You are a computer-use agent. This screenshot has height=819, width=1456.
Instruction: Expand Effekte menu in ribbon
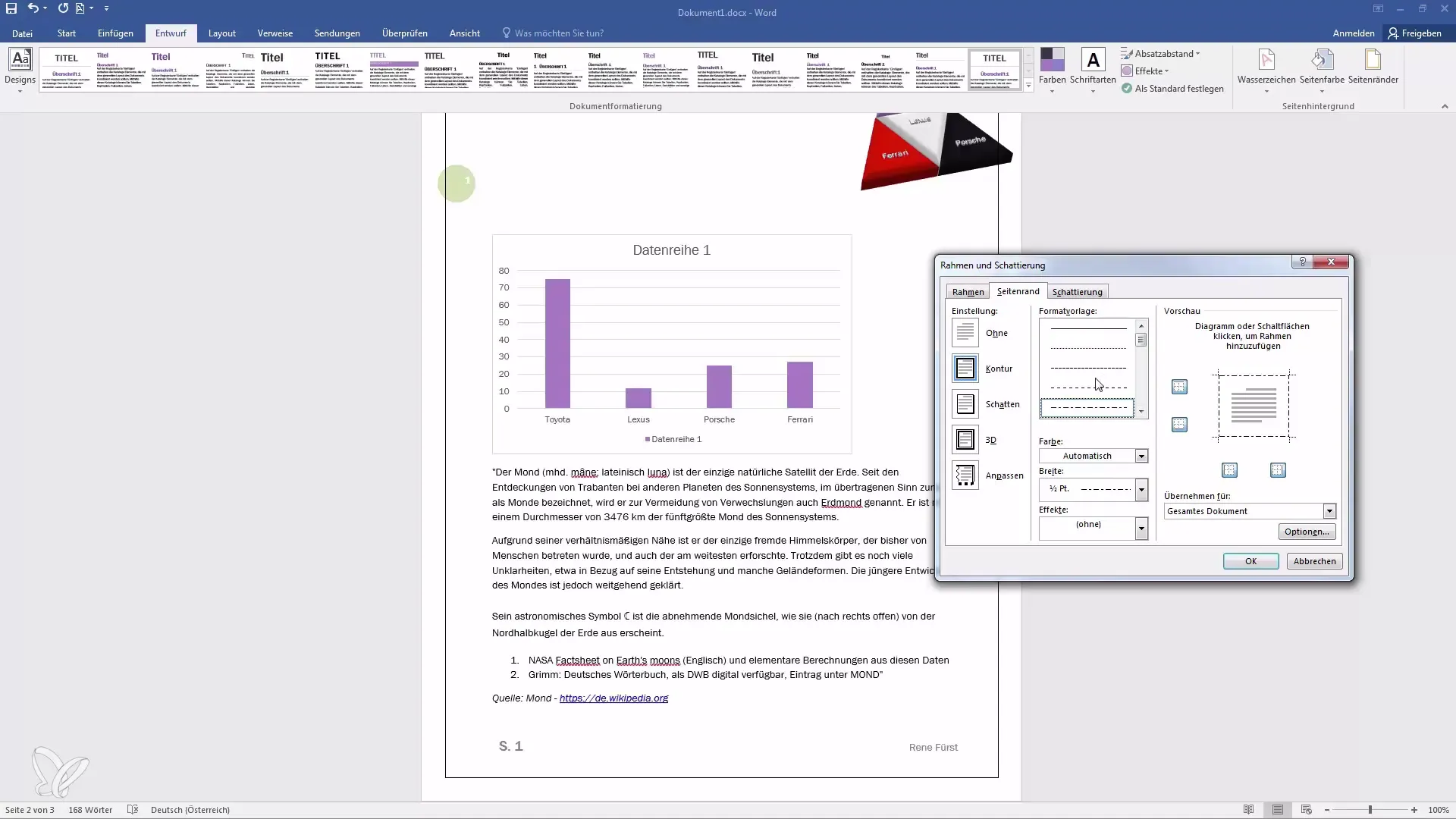tap(1146, 71)
